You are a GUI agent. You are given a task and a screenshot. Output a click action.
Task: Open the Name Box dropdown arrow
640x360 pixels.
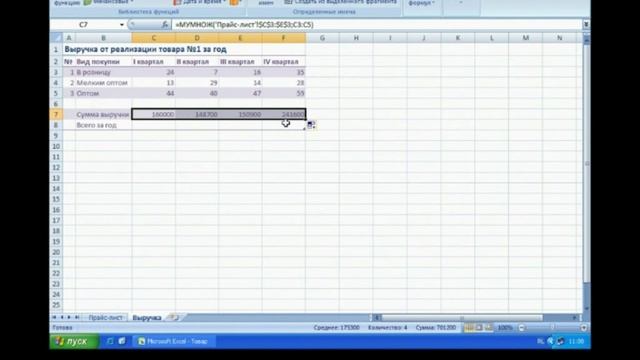pos(122,25)
